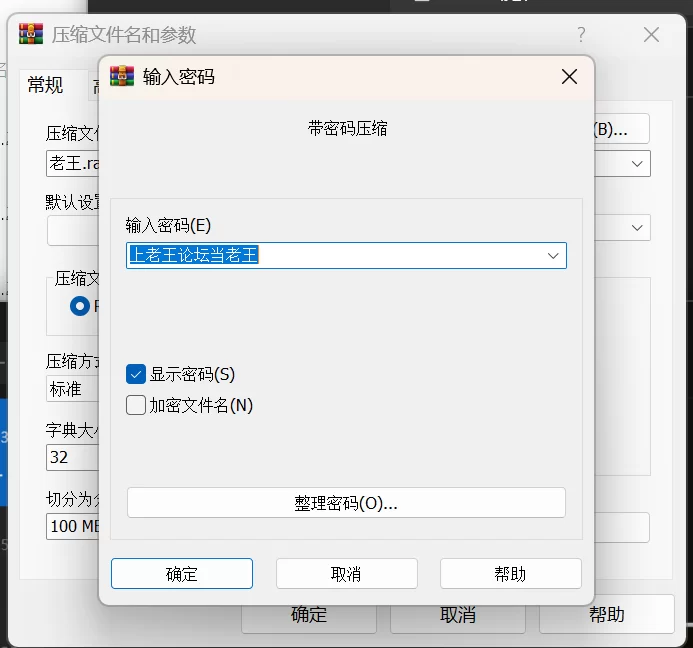Click the 切分 volume size field showing 100 MB
Viewport: 693px width, 648px height.
point(72,526)
